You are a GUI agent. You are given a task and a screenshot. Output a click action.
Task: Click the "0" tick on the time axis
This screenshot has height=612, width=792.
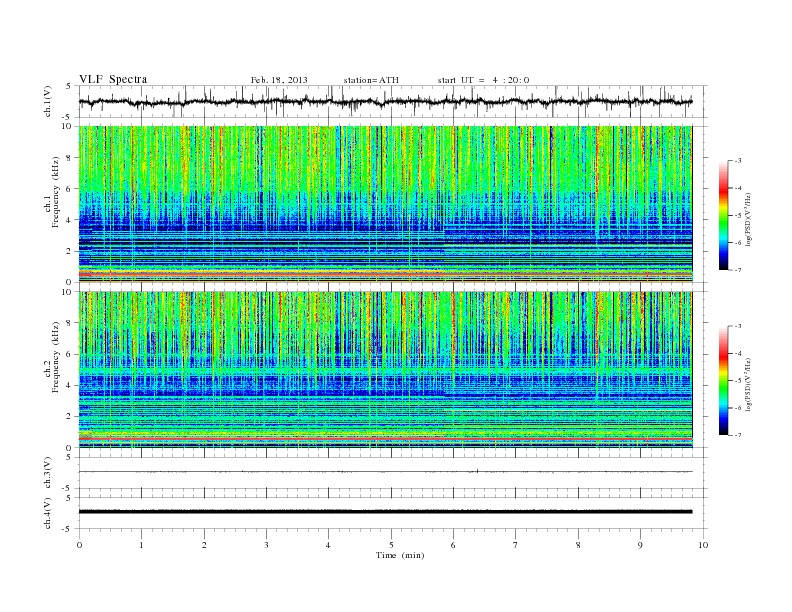79,545
